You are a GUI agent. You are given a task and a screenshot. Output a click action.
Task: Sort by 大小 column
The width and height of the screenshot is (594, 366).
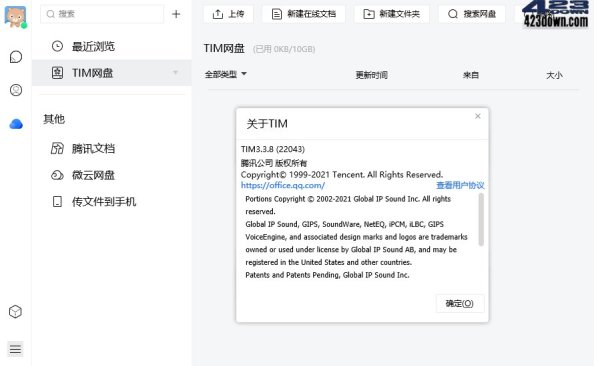pos(554,75)
